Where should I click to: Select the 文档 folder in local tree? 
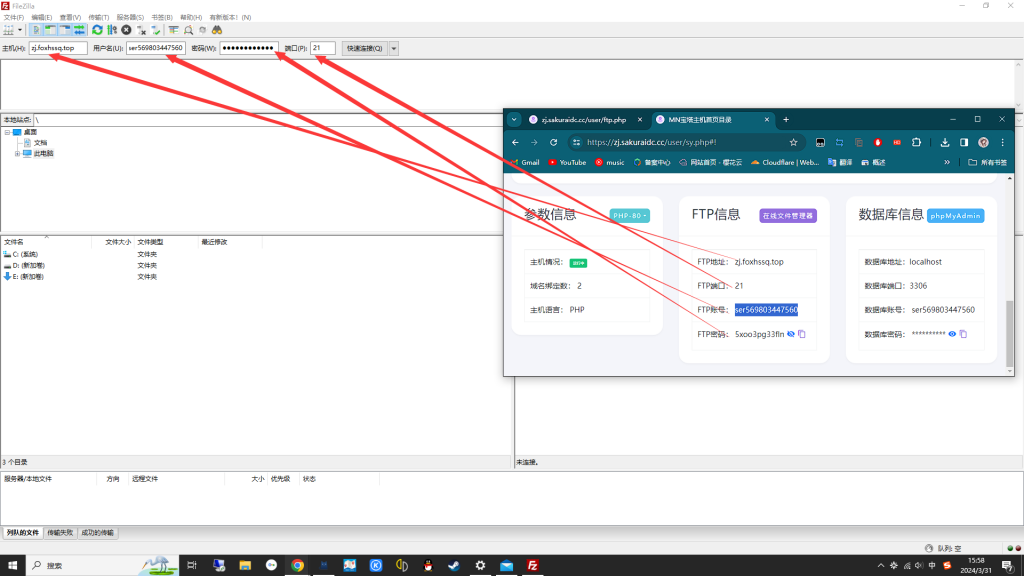[40, 143]
